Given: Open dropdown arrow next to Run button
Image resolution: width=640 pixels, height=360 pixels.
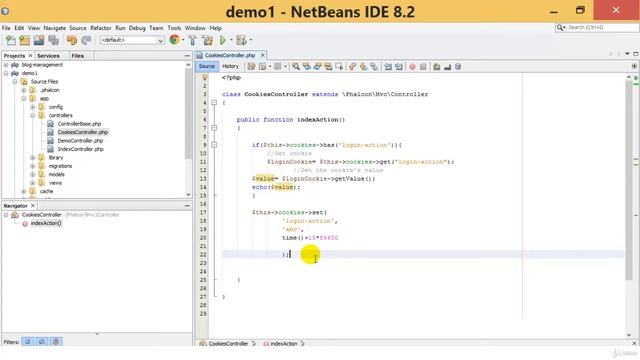Looking at the screenshot, I should [x=231, y=40].
